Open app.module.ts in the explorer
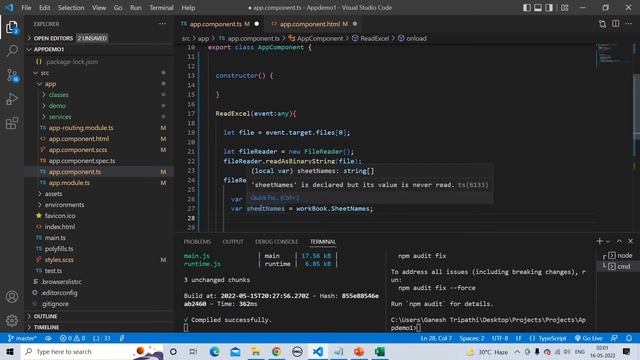This screenshot has width=640, height=360. tap(100, 183)
